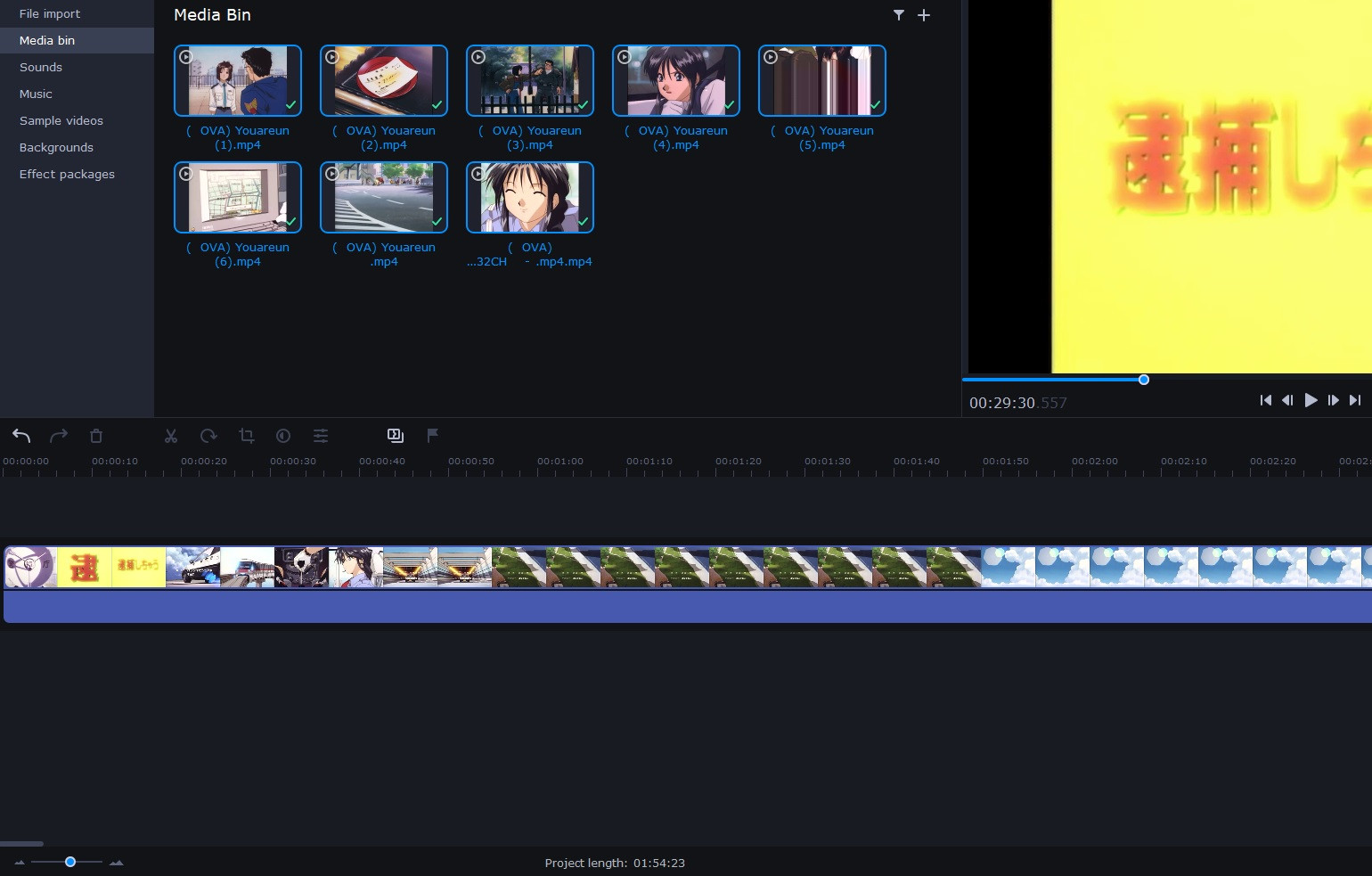Delete clip with trash icon
Image resolution: width=1372 pixels, height=876 pixels.
click(96, 436)
